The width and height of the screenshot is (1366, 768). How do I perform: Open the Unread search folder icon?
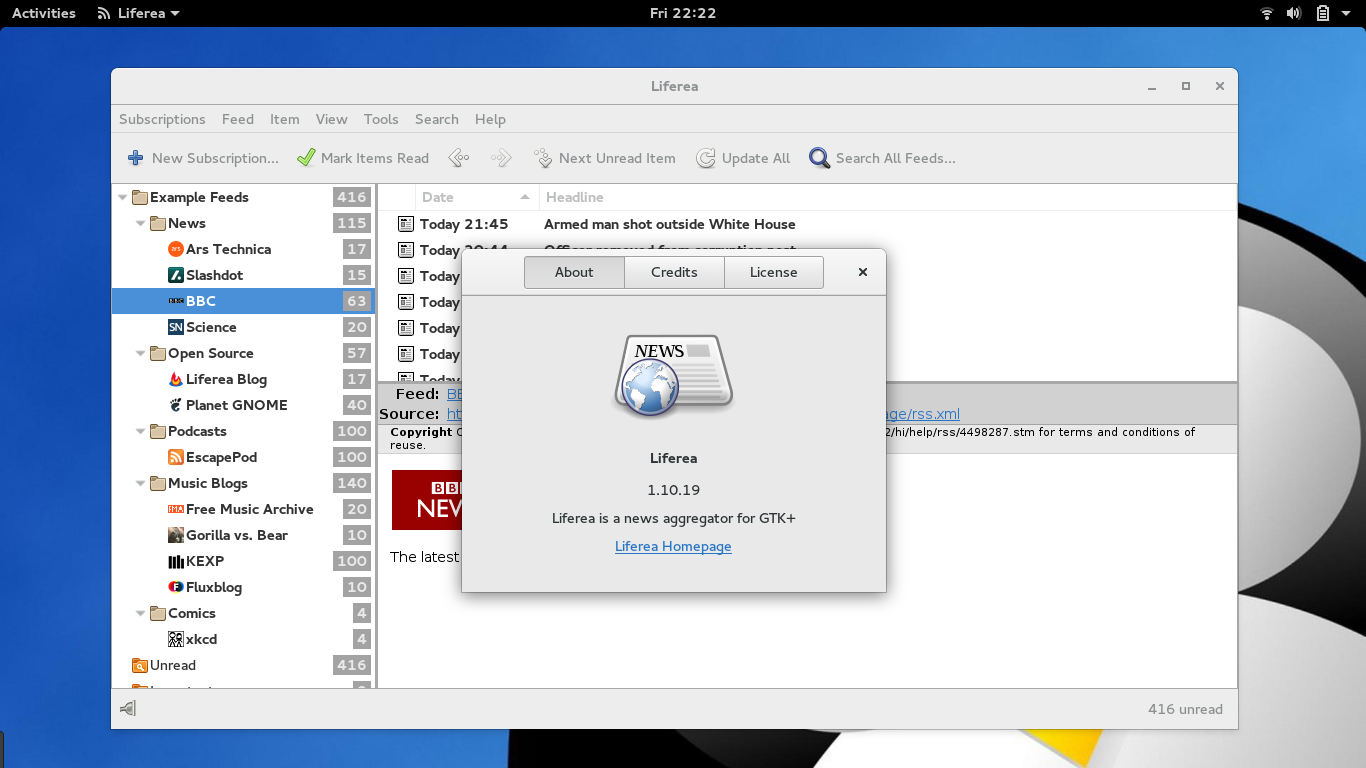tap(140, 665)
